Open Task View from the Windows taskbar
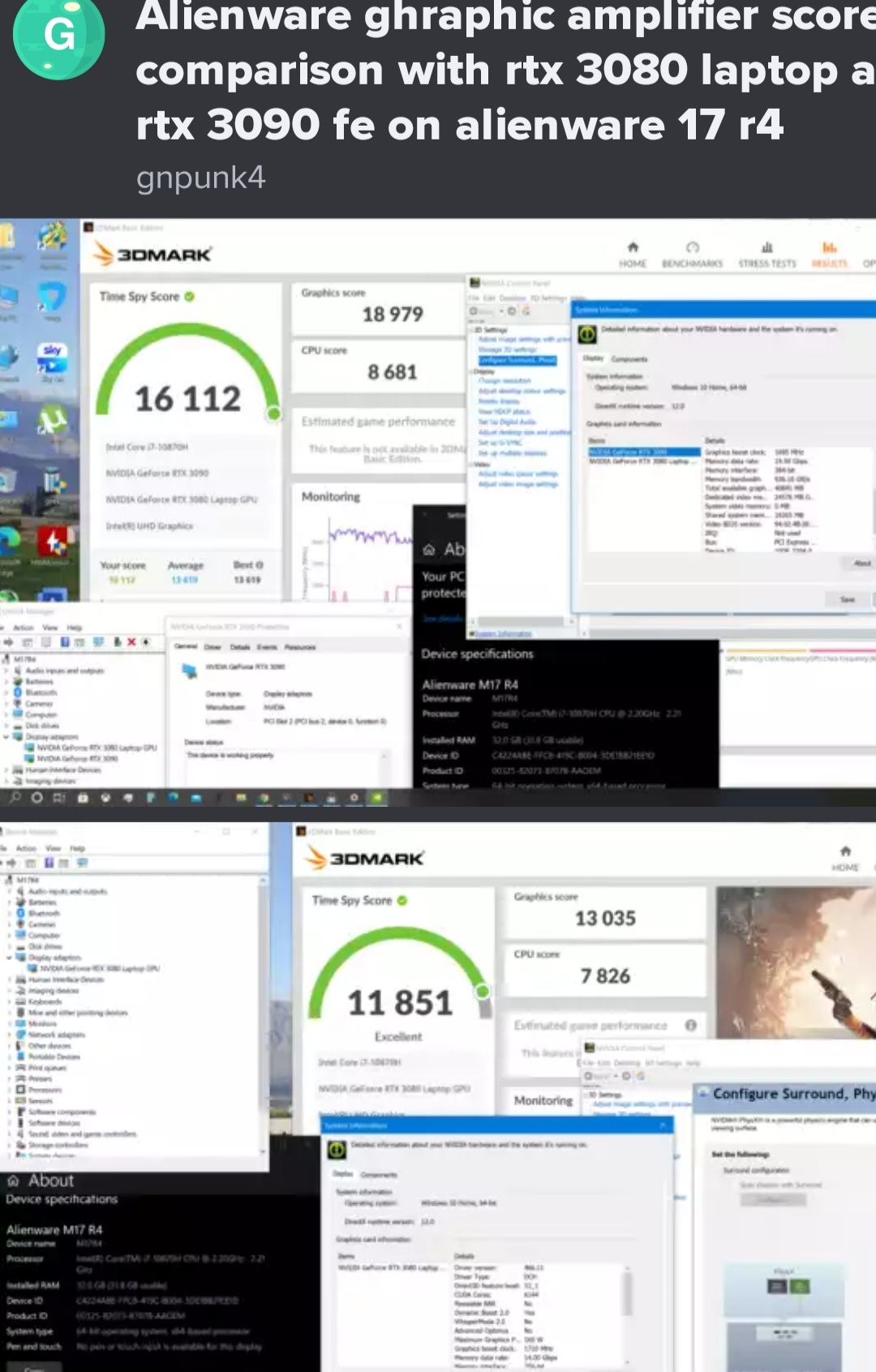Image resolution: width=876 pixels, height=1372 pixels. pyautogui.click(x=58, y=798)
